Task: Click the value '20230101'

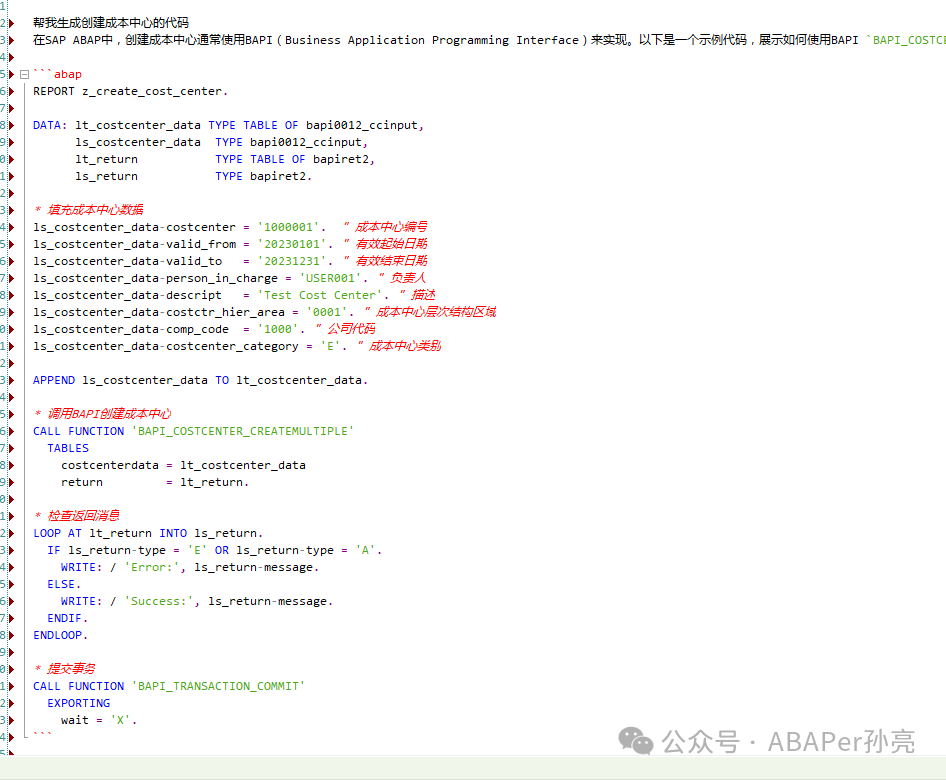Action: point(292,244)
